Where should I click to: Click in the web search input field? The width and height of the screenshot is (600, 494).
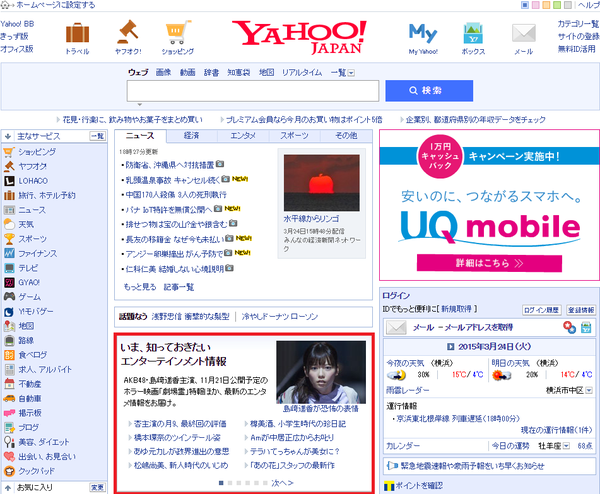click(x=253, y=91)
